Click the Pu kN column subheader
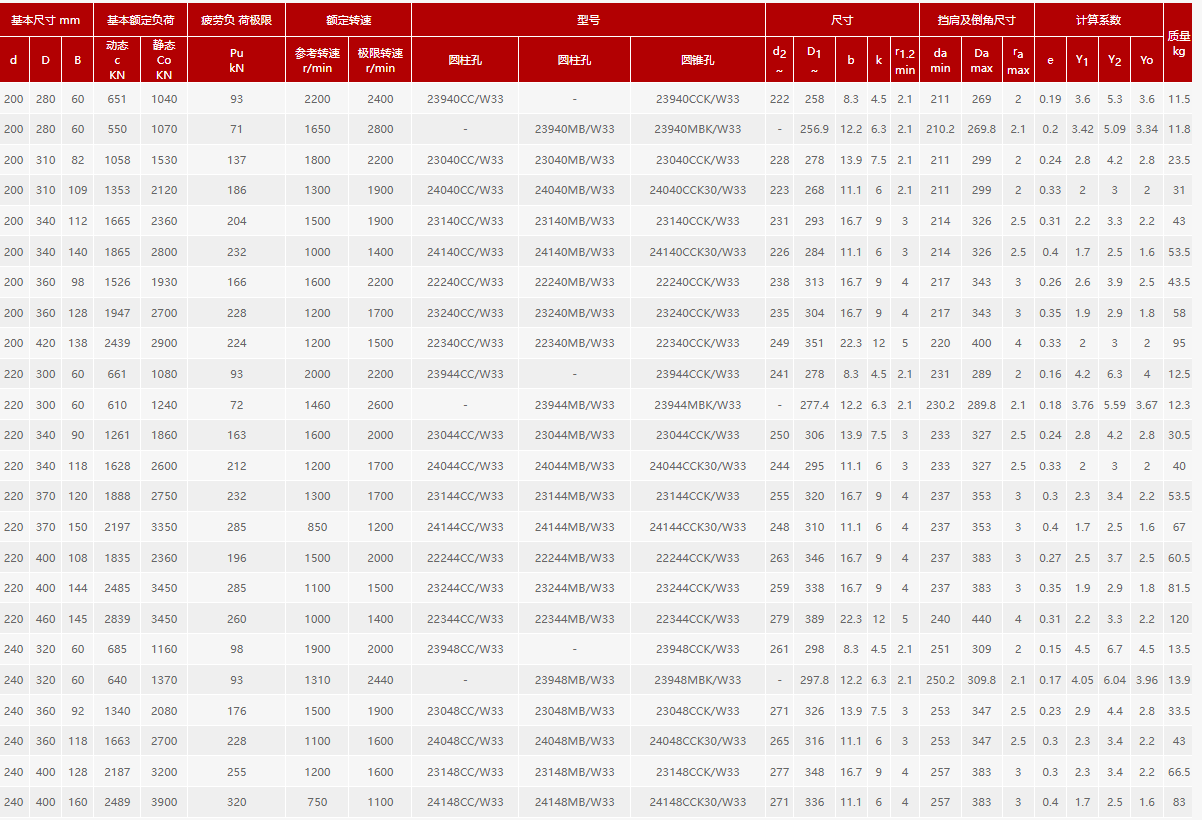The height and width of the screenshot is (820, 1202). 236,60
